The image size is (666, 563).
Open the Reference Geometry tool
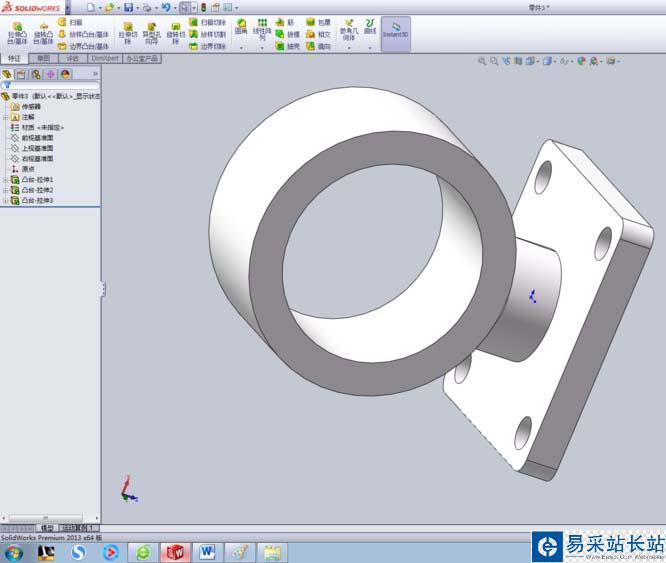pyautogui.click(x=349, y=29)
